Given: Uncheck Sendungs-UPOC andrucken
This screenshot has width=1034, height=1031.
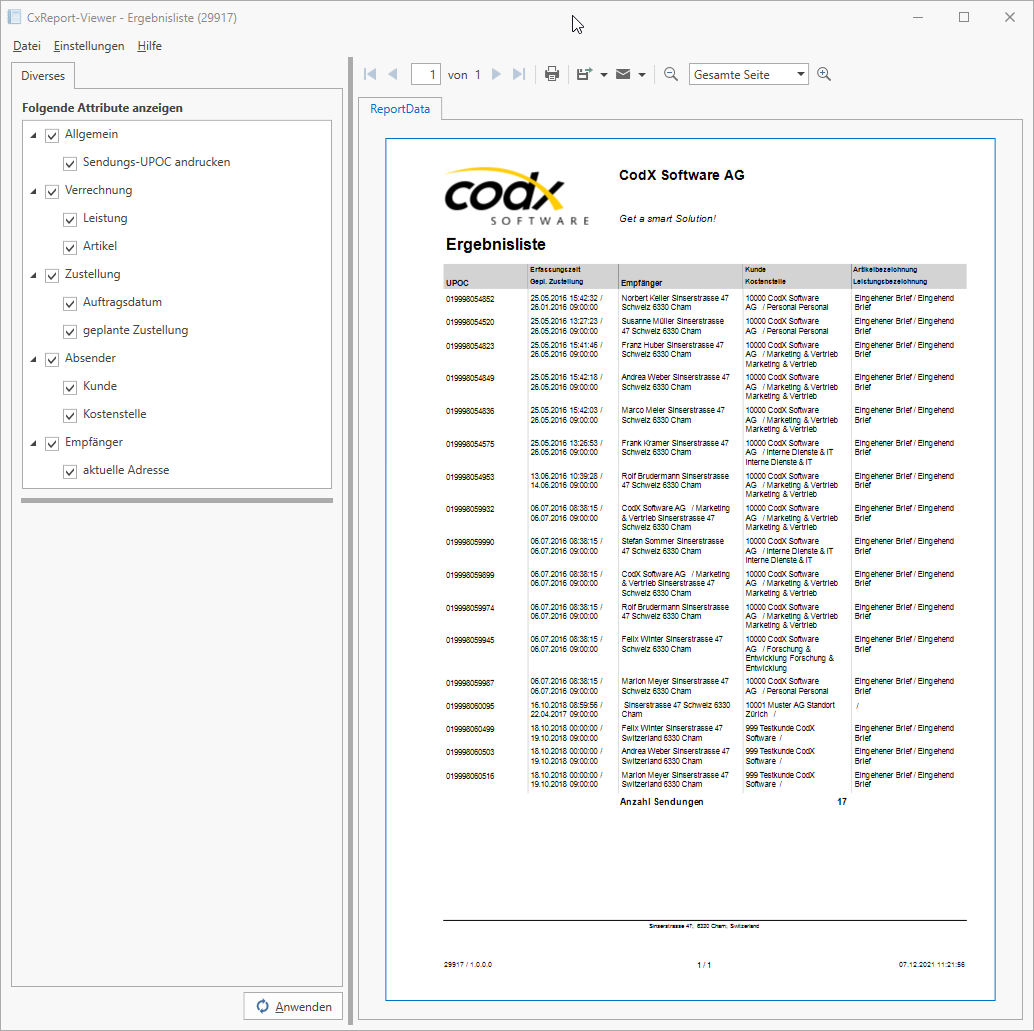Looking at the screenshot, I should point(70,163).
